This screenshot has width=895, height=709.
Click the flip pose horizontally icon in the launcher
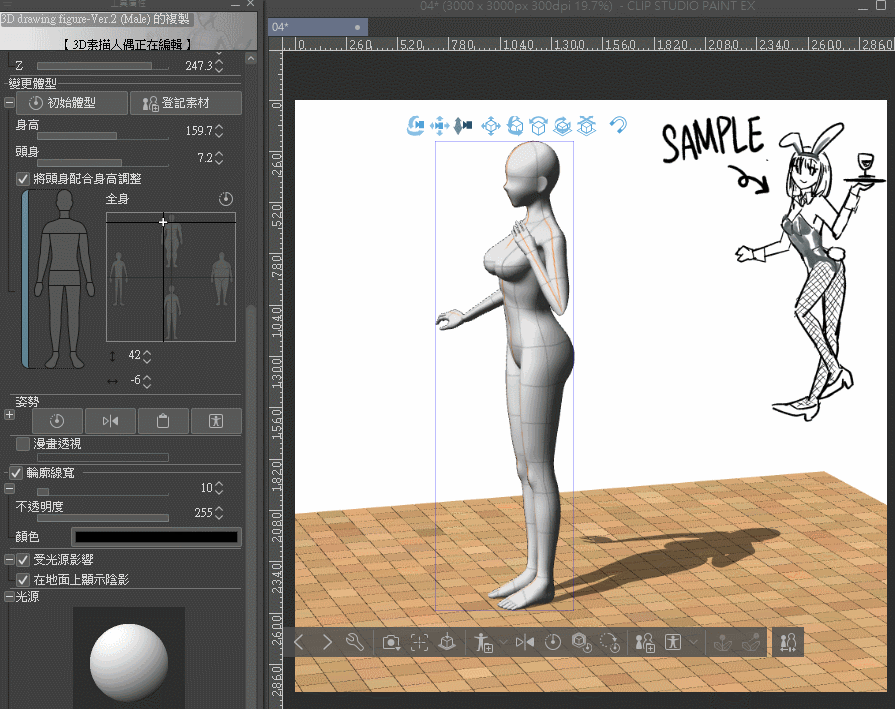524,643
